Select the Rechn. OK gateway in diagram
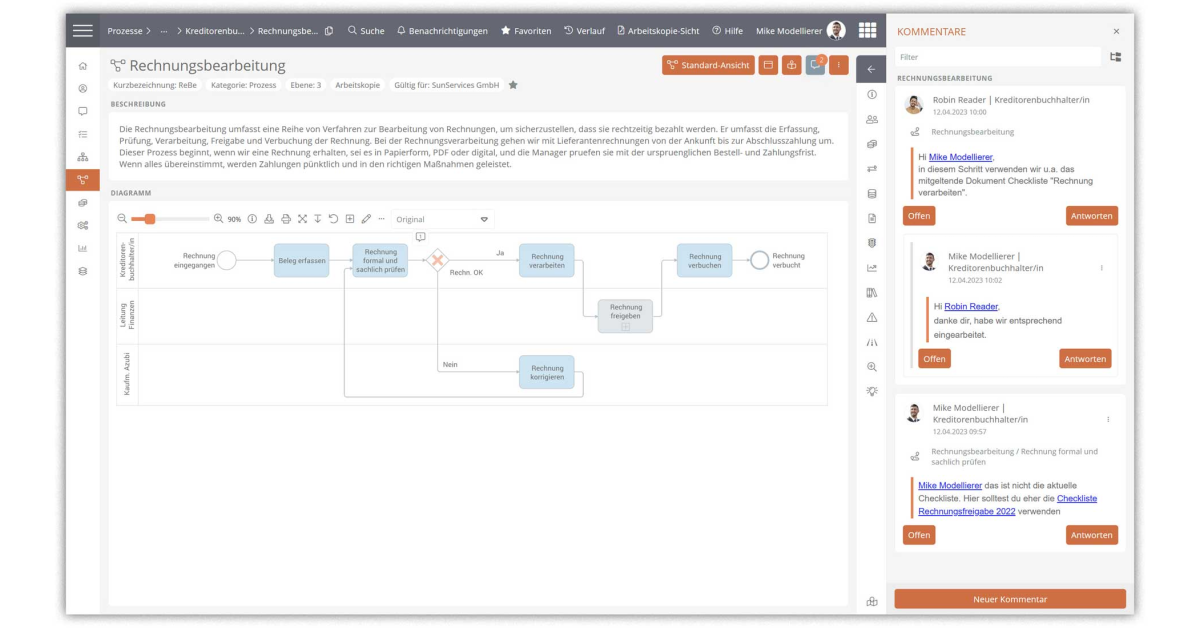 coord(437,260)
